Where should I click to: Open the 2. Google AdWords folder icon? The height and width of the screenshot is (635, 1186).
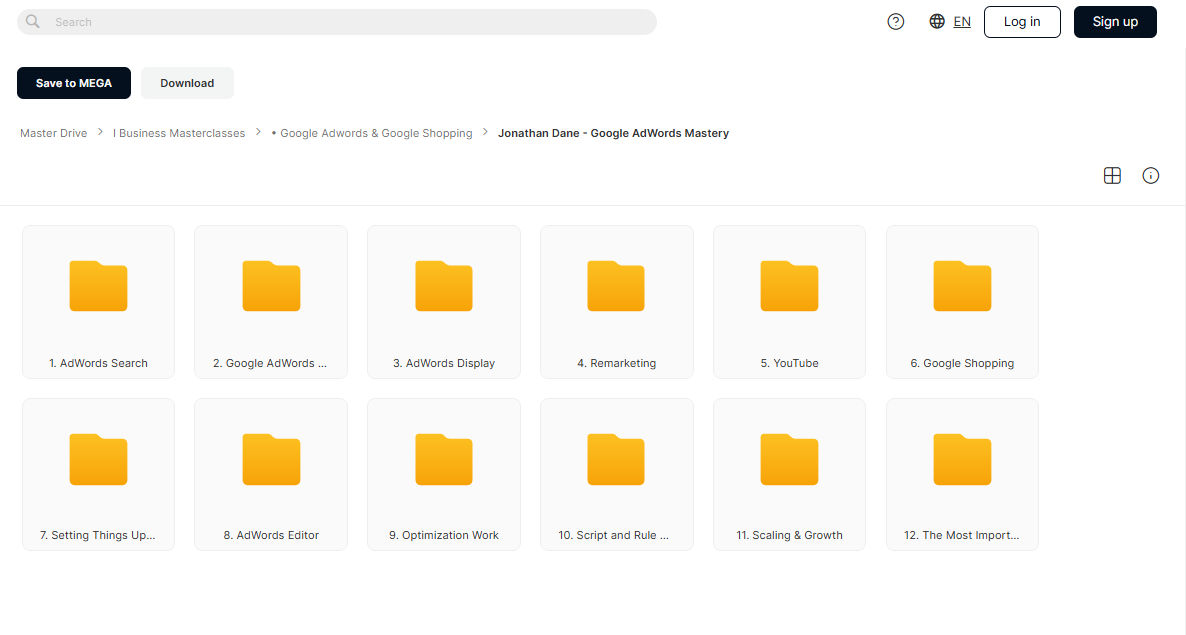tap(271, 286)
